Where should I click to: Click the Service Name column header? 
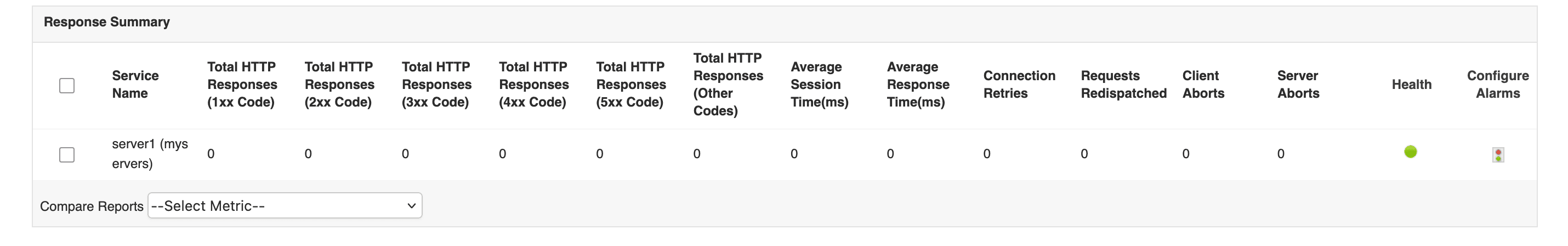click(x=135, y=85)
